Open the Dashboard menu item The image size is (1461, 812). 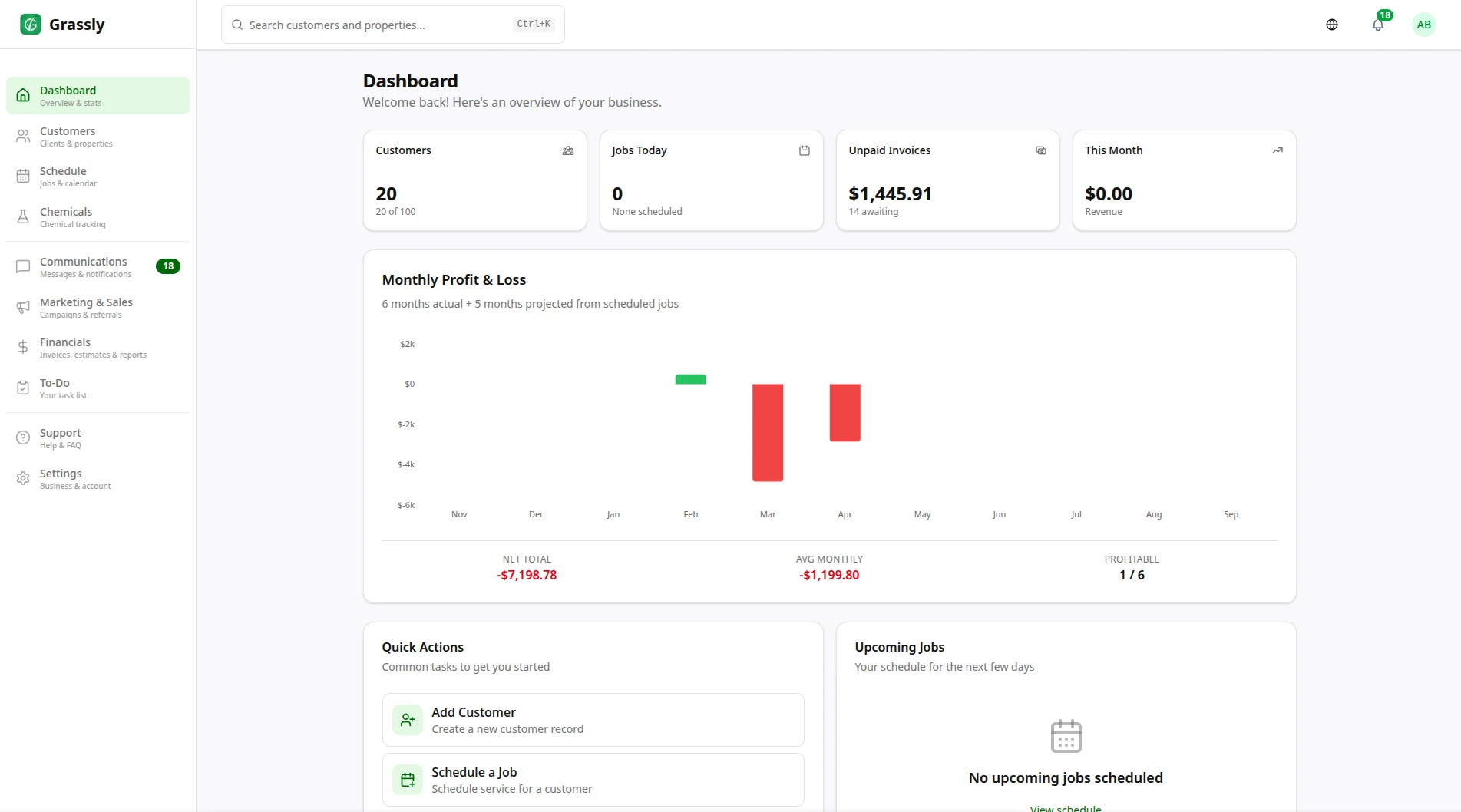coord(98,96)
